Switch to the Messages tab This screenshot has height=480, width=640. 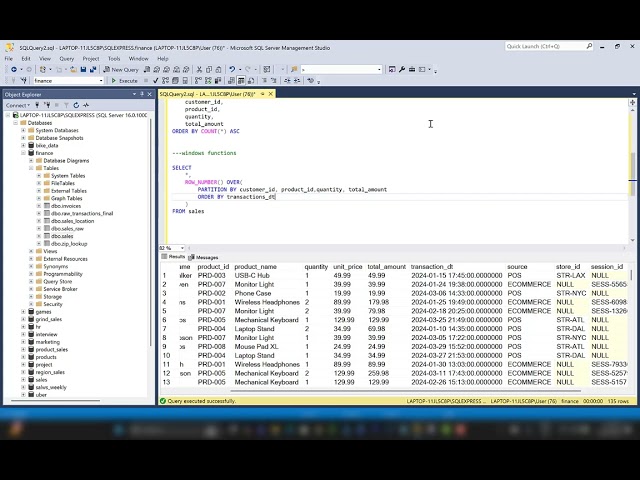point(203,257)
